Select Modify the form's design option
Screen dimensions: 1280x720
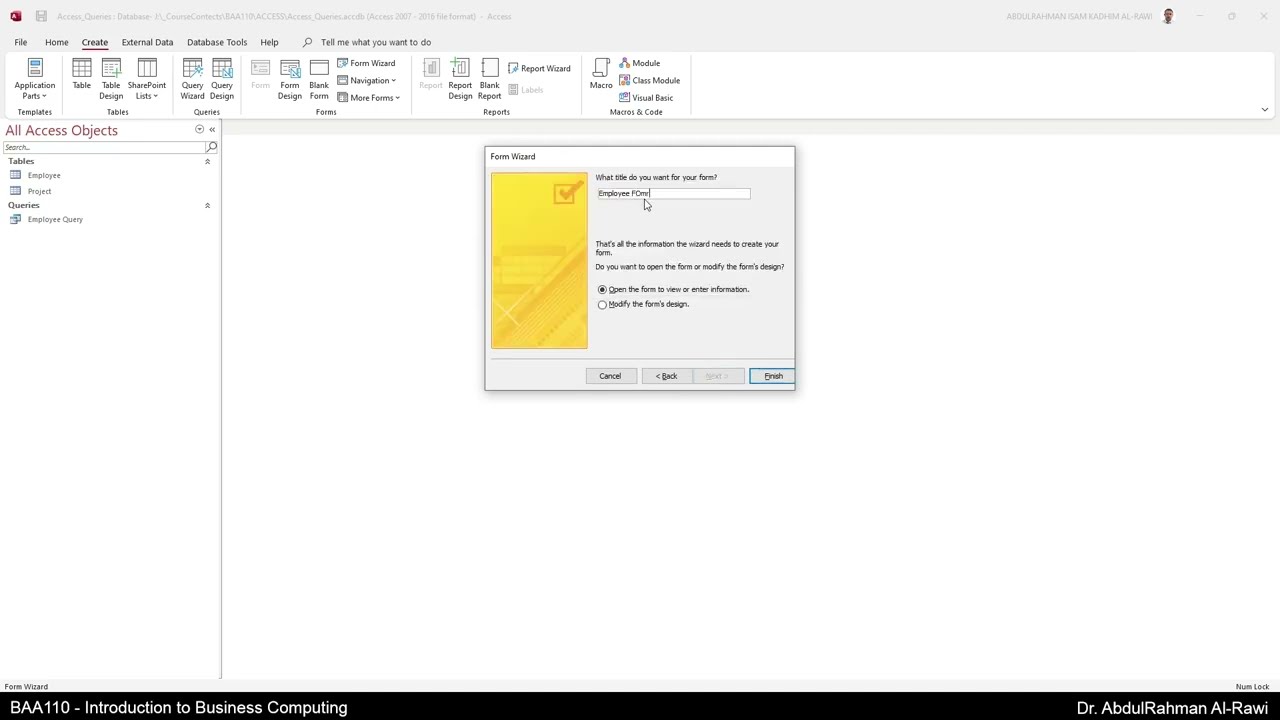(602, 304)
